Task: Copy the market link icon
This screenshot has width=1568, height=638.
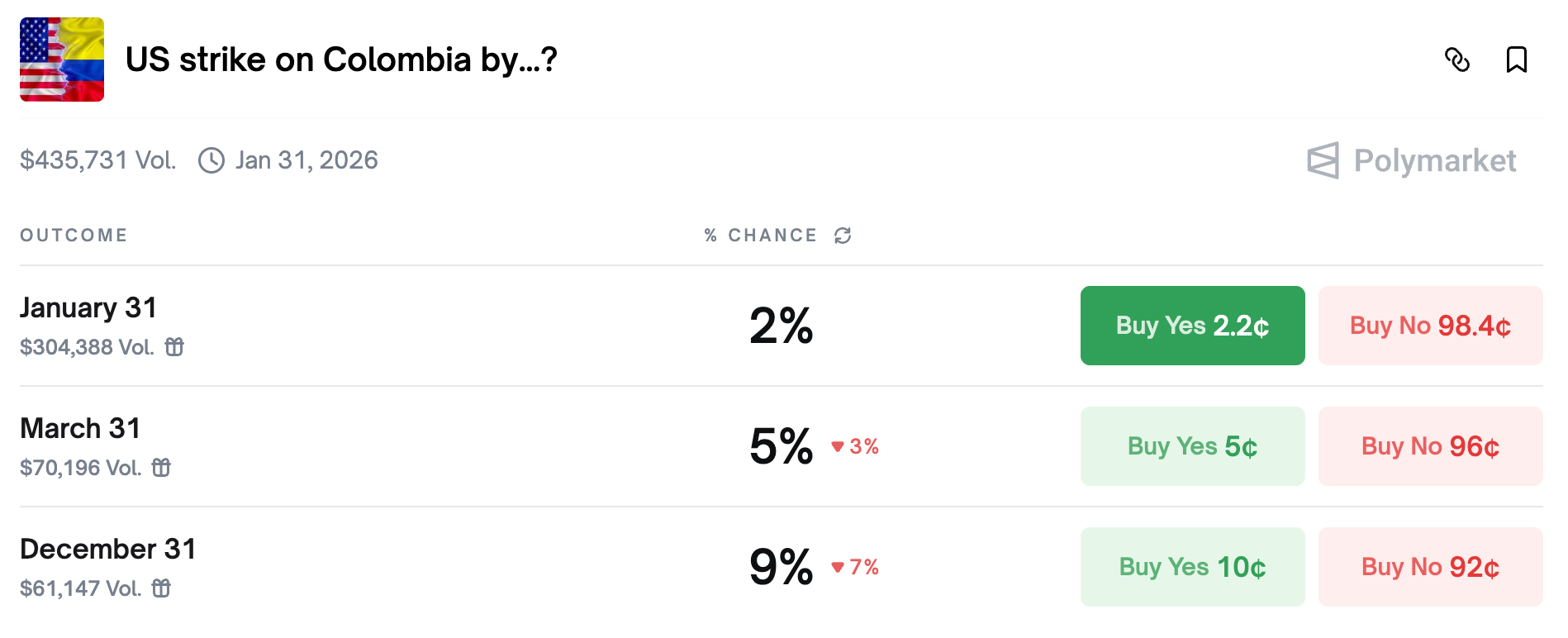Action: (x=1456, y=60)
